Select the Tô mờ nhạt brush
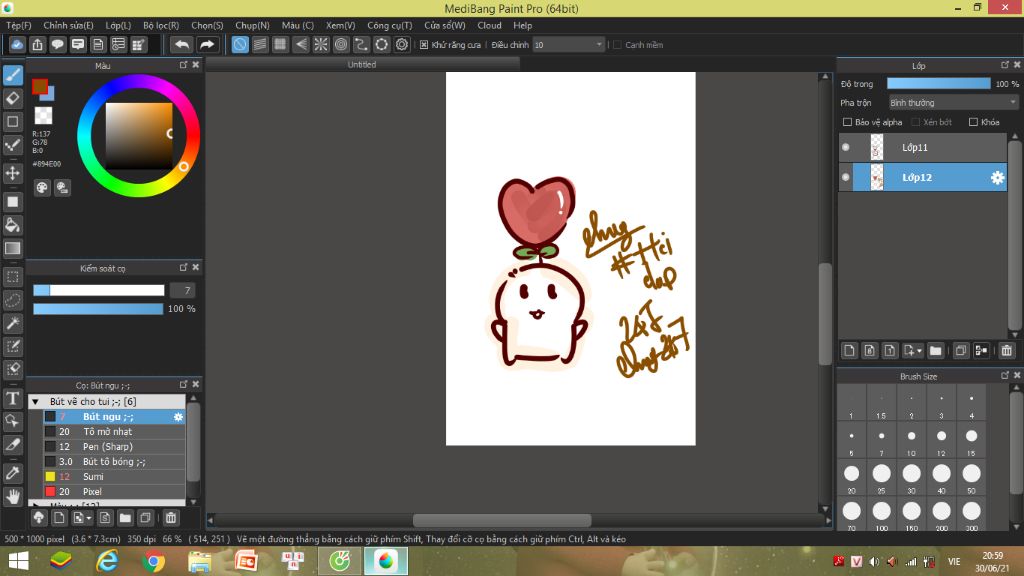The image size is (1024, 576). tap(114, 432)
